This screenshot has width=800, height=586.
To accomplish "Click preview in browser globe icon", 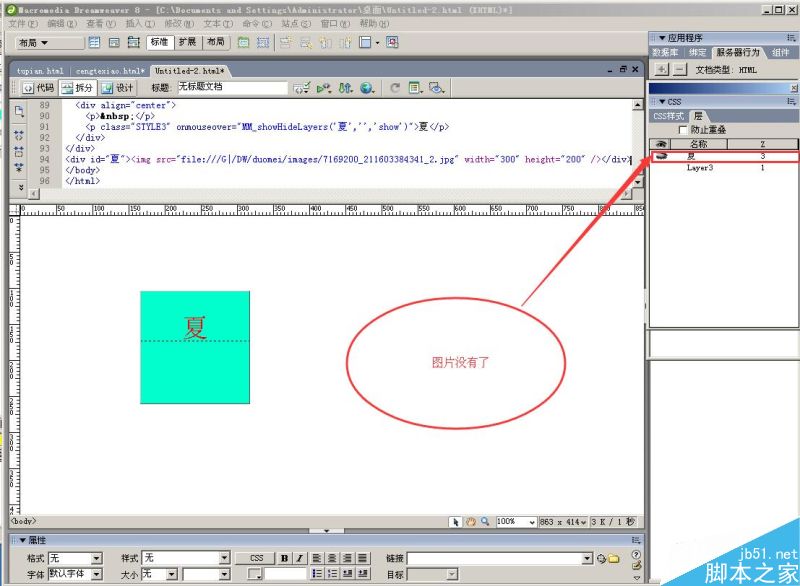I will [367, 88].
